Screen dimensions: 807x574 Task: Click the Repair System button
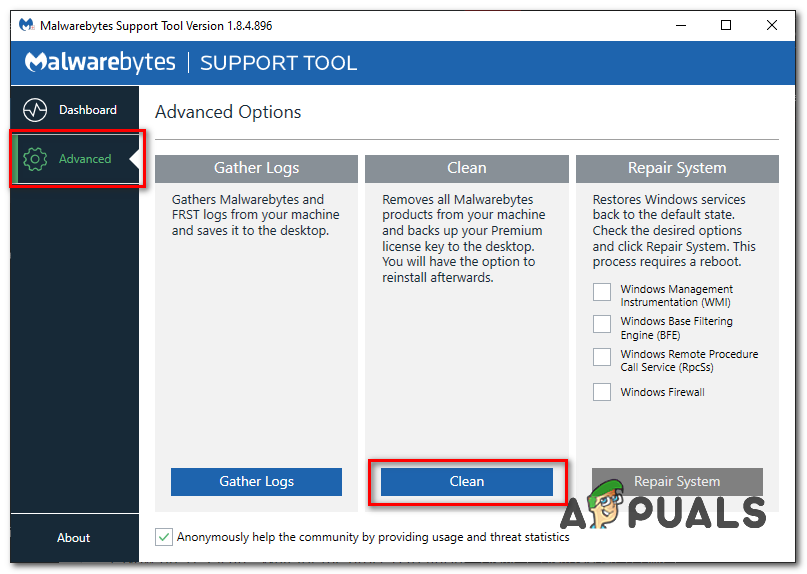(677, 481)
